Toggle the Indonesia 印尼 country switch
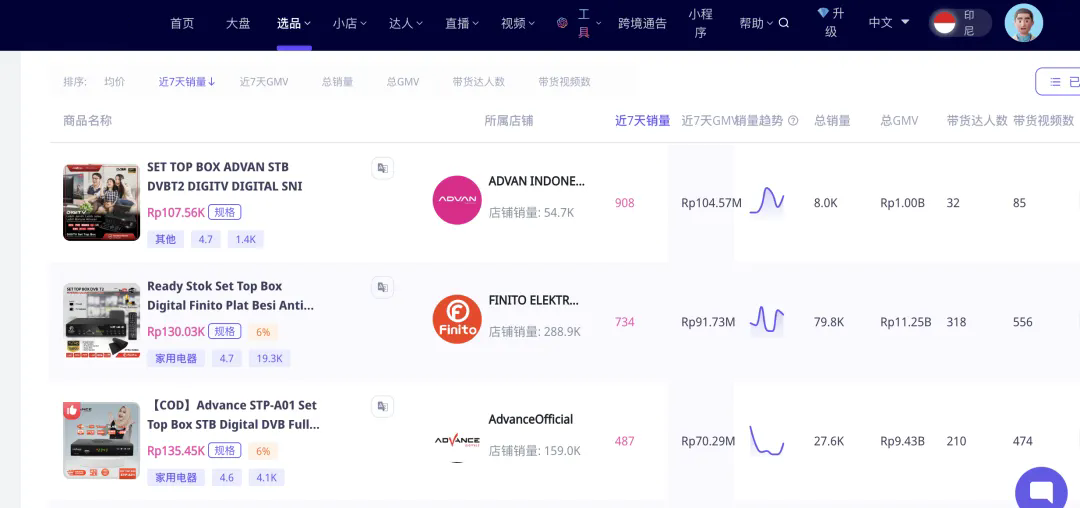Viewport: 1080px width, 508px height. 961,23
